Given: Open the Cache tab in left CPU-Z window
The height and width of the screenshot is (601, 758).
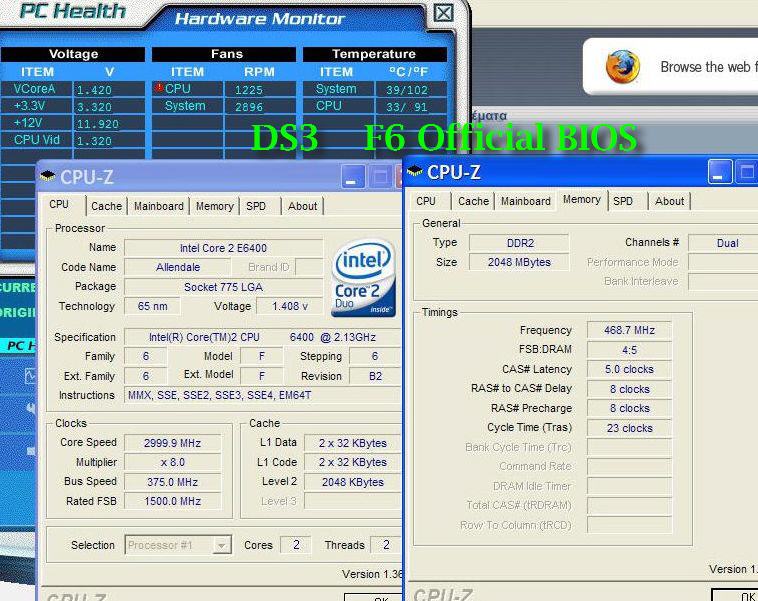Looking at the screenshot, I should coord(106,206).
